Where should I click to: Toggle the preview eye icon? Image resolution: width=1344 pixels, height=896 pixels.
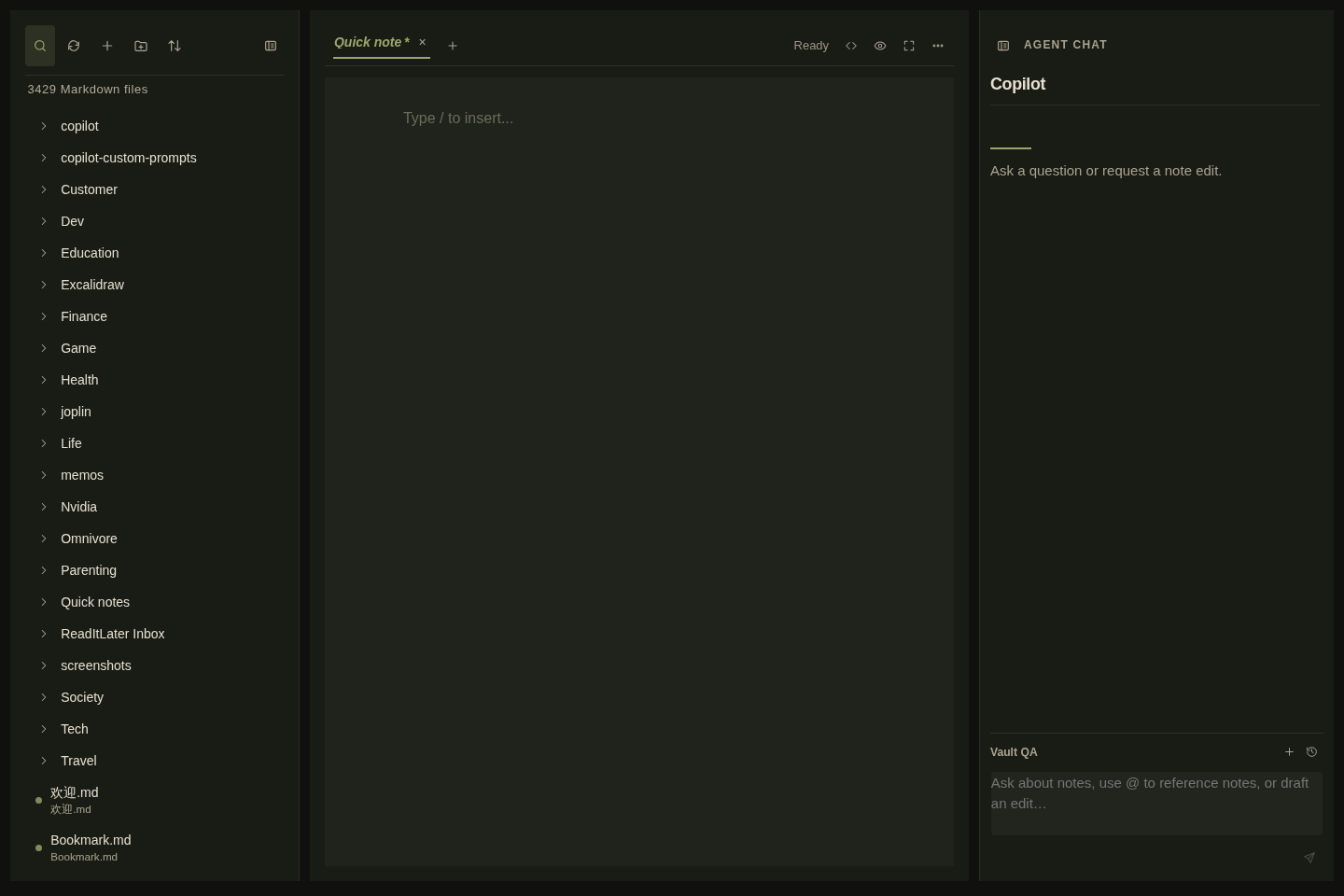[880, 46]
